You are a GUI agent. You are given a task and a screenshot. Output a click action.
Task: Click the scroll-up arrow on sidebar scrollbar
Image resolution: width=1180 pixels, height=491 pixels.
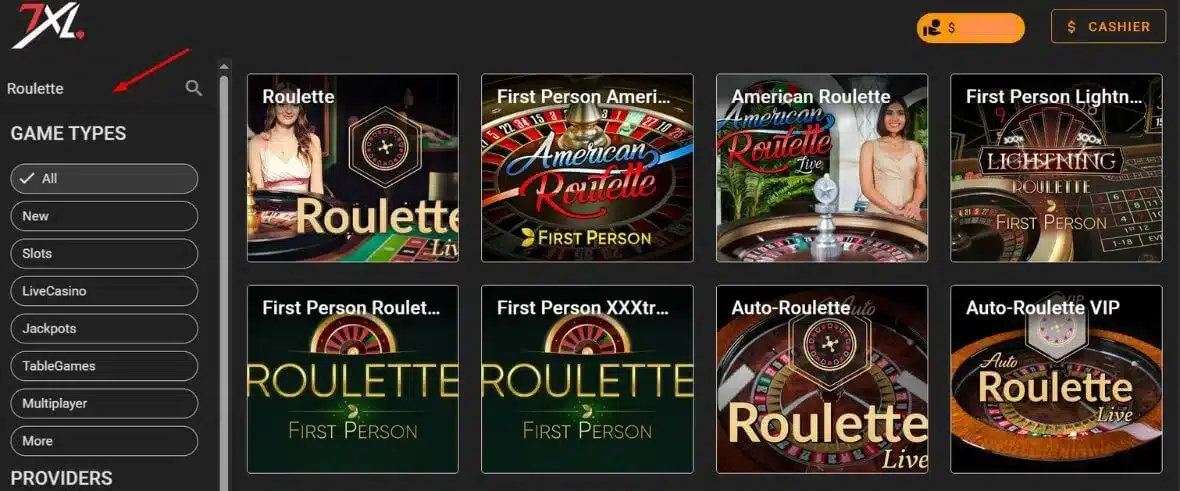224,68
